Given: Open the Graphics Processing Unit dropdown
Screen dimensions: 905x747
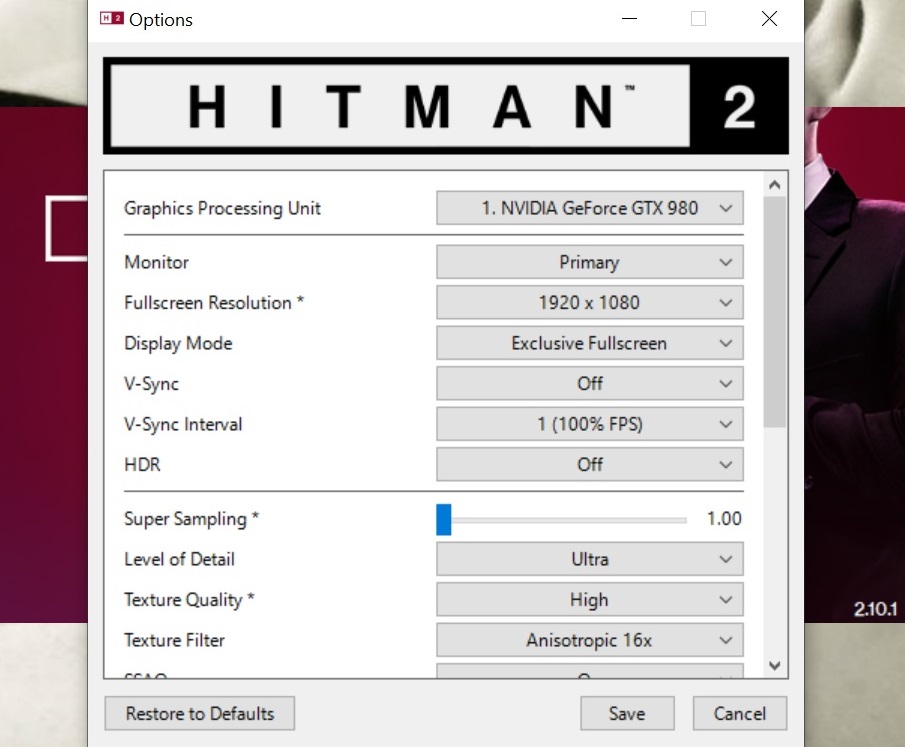Looking at the screenshot, I should pos(589,208).
